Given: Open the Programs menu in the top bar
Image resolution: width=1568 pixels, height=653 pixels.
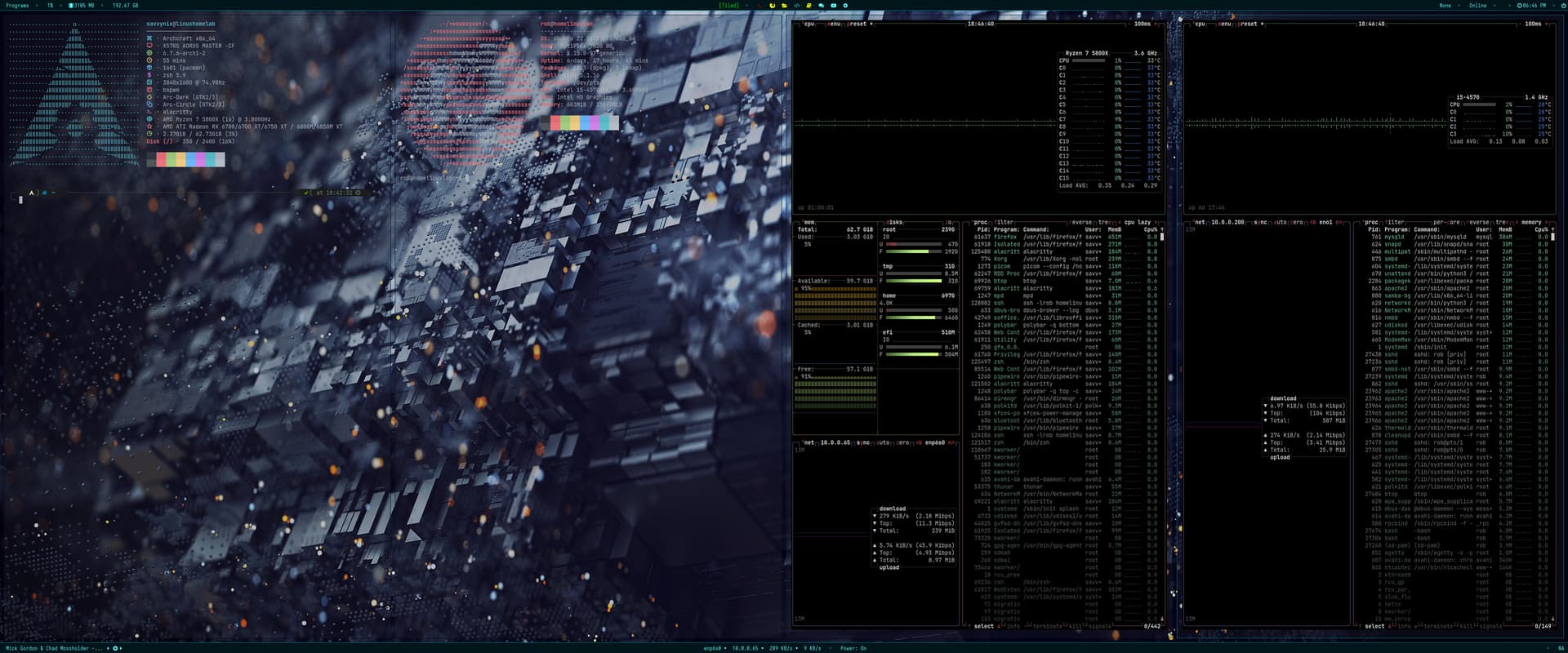Looking at the screenshot, I should 17,5.
